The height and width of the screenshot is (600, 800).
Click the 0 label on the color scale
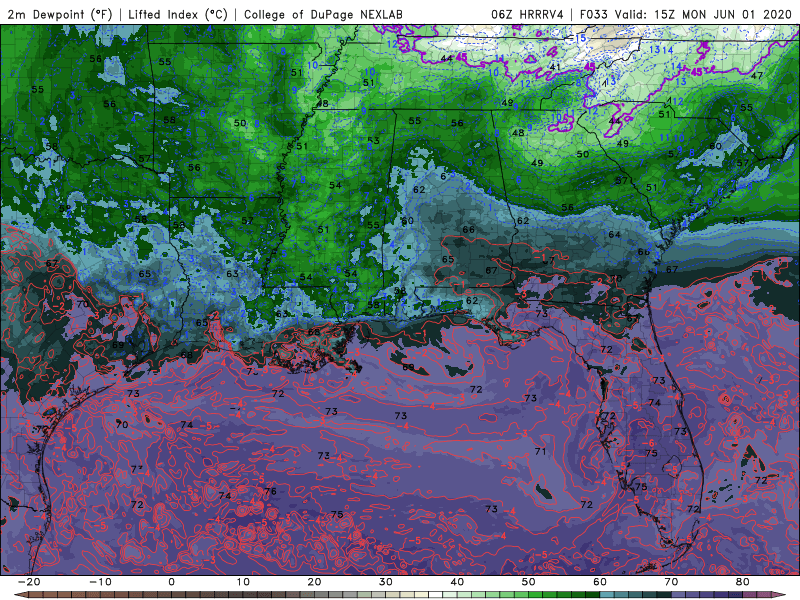171,582
